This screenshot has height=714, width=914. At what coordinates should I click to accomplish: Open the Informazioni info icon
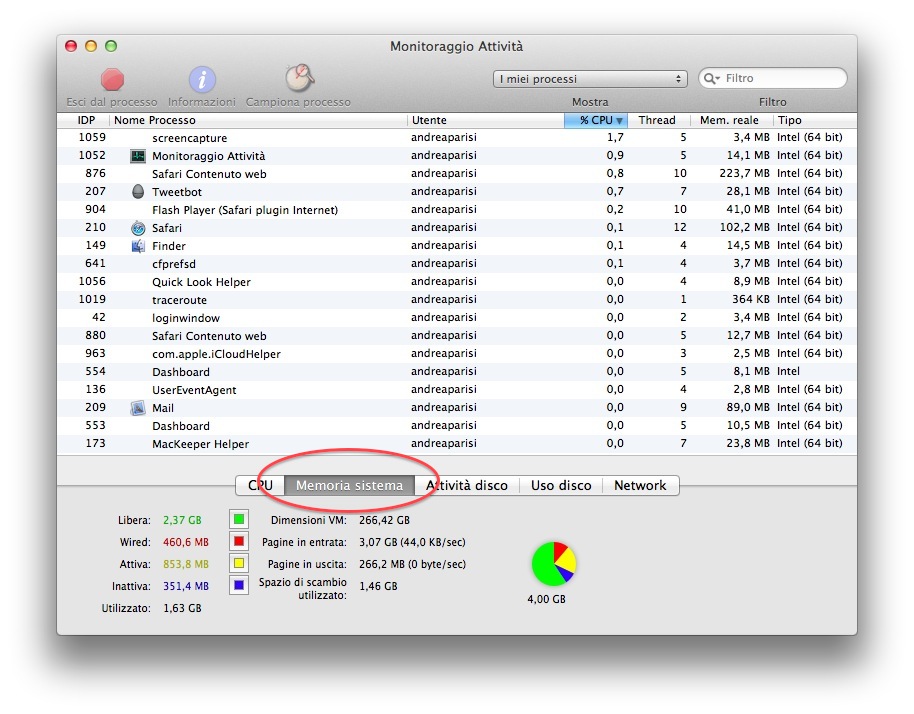202,79
